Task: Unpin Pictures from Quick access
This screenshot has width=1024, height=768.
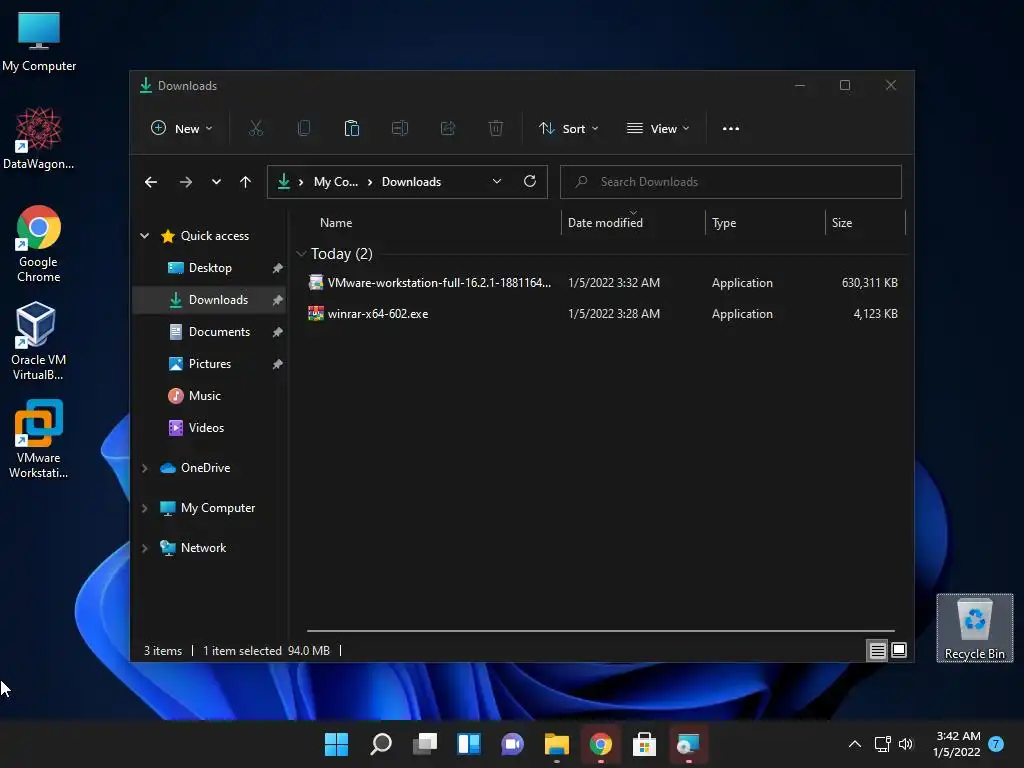Action: (x=278, y=364)
